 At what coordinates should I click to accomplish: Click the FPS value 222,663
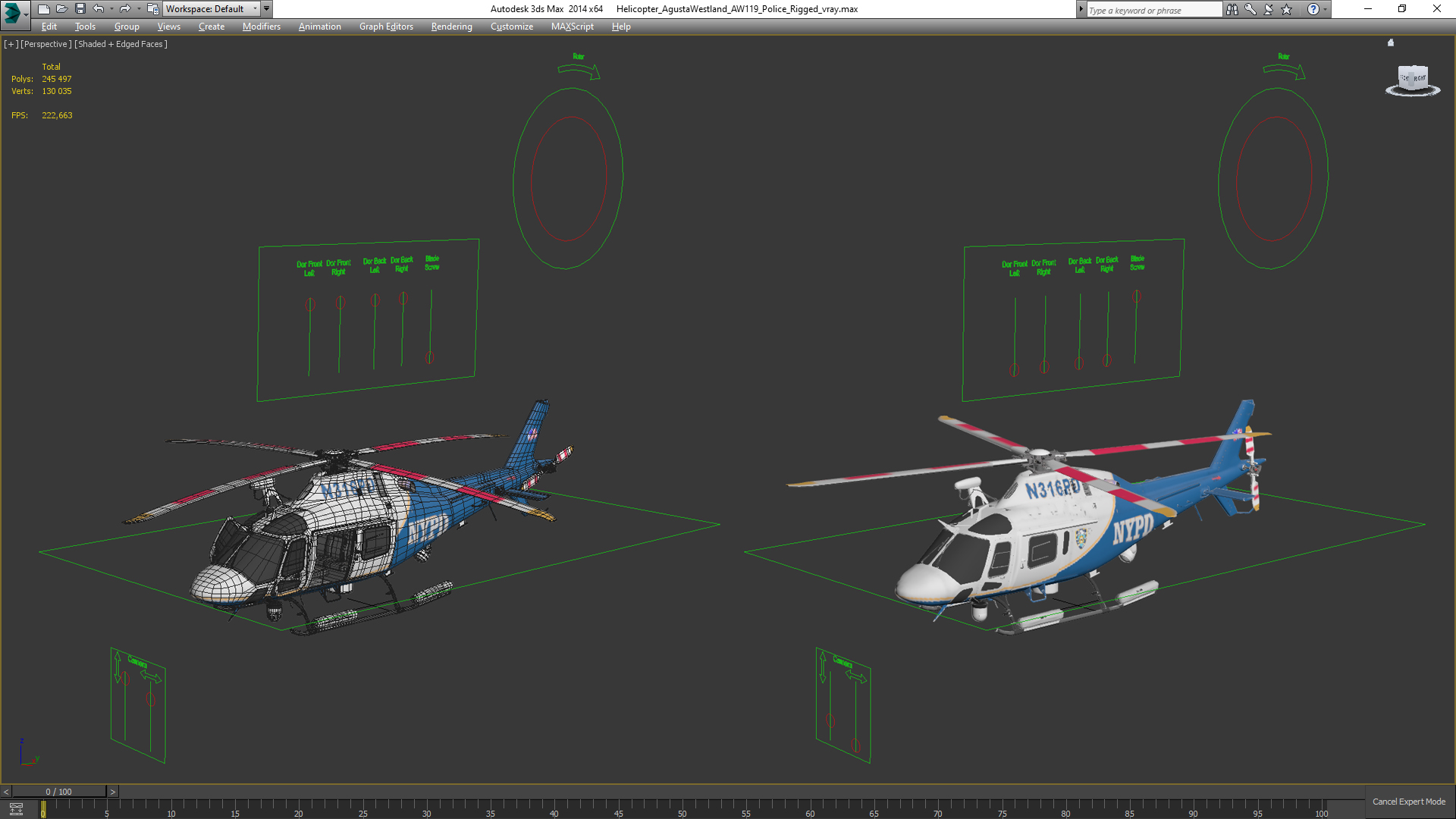click(x=57, y=115)
